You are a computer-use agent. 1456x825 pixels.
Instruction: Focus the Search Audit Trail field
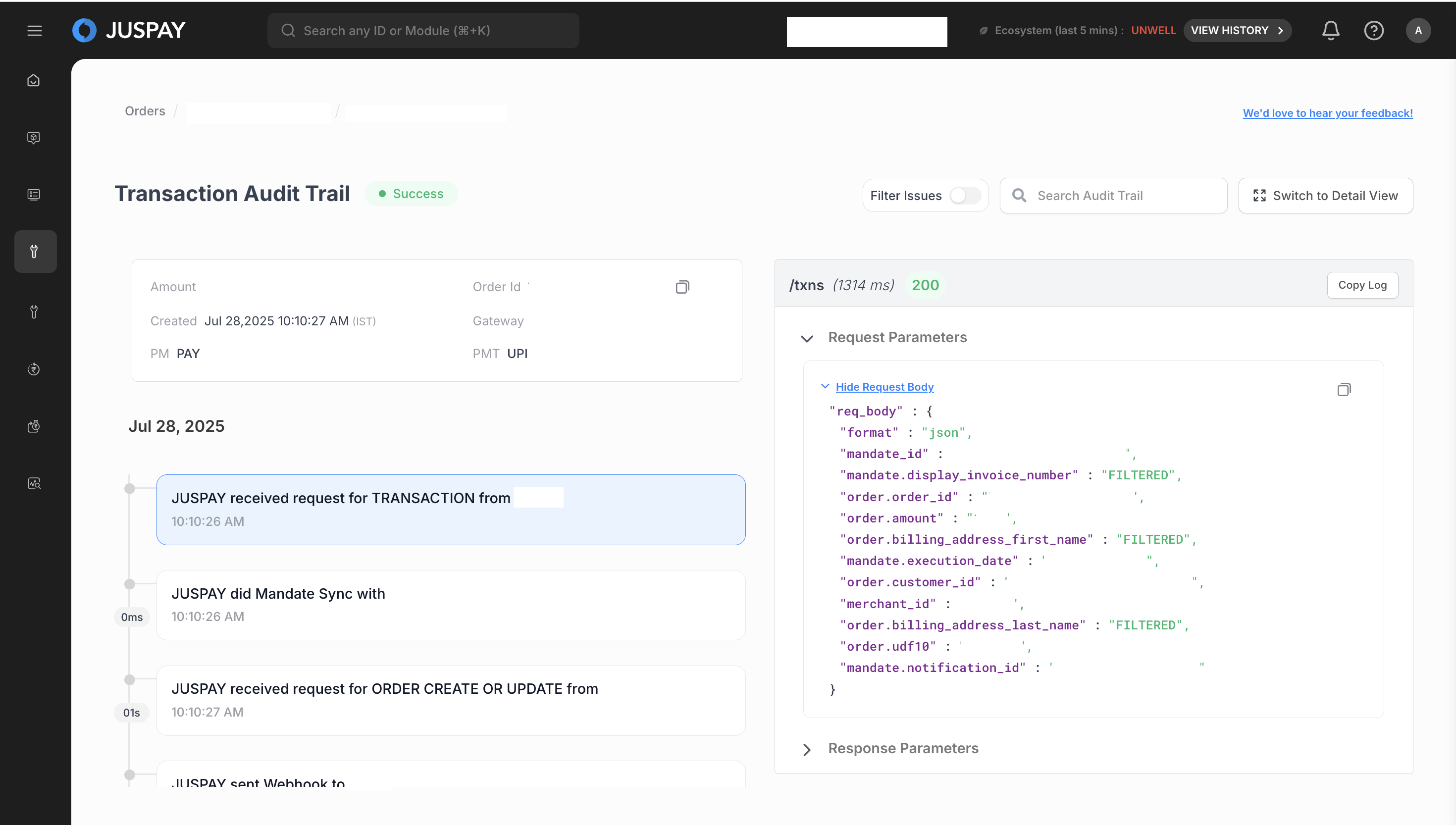pos(1125,196)
